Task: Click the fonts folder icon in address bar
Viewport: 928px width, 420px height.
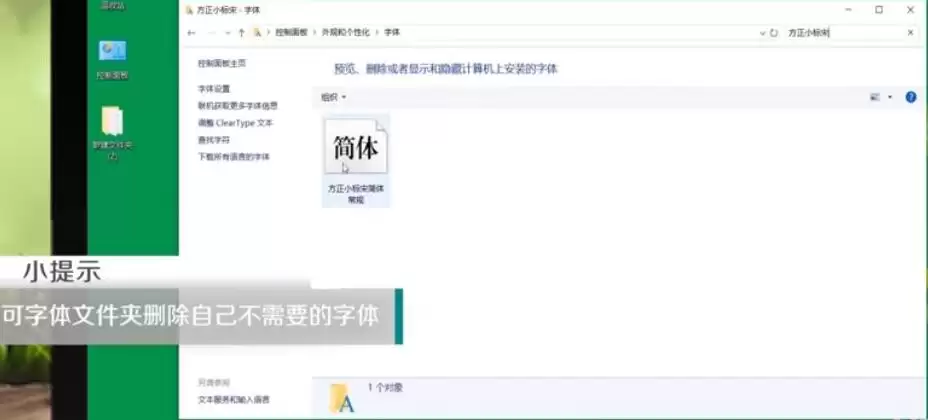Action: pos(257,33)
